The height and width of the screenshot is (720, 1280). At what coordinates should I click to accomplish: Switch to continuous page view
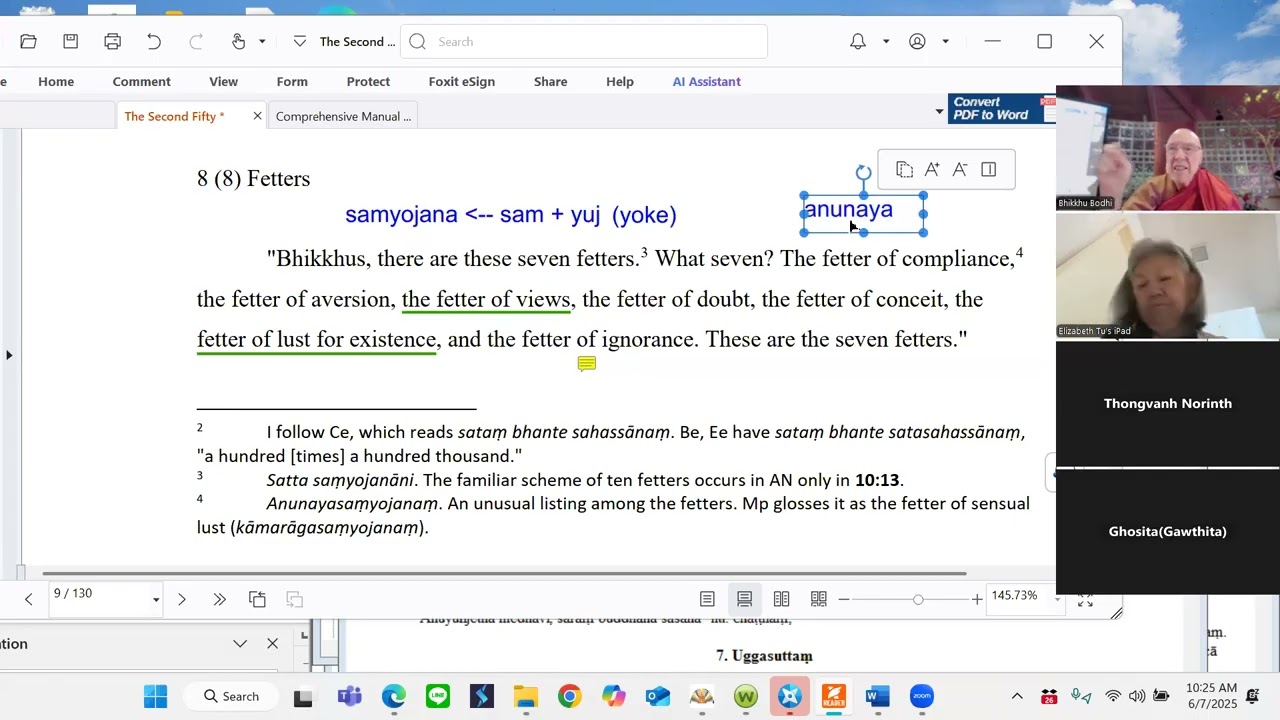click(x=744, y=599)
